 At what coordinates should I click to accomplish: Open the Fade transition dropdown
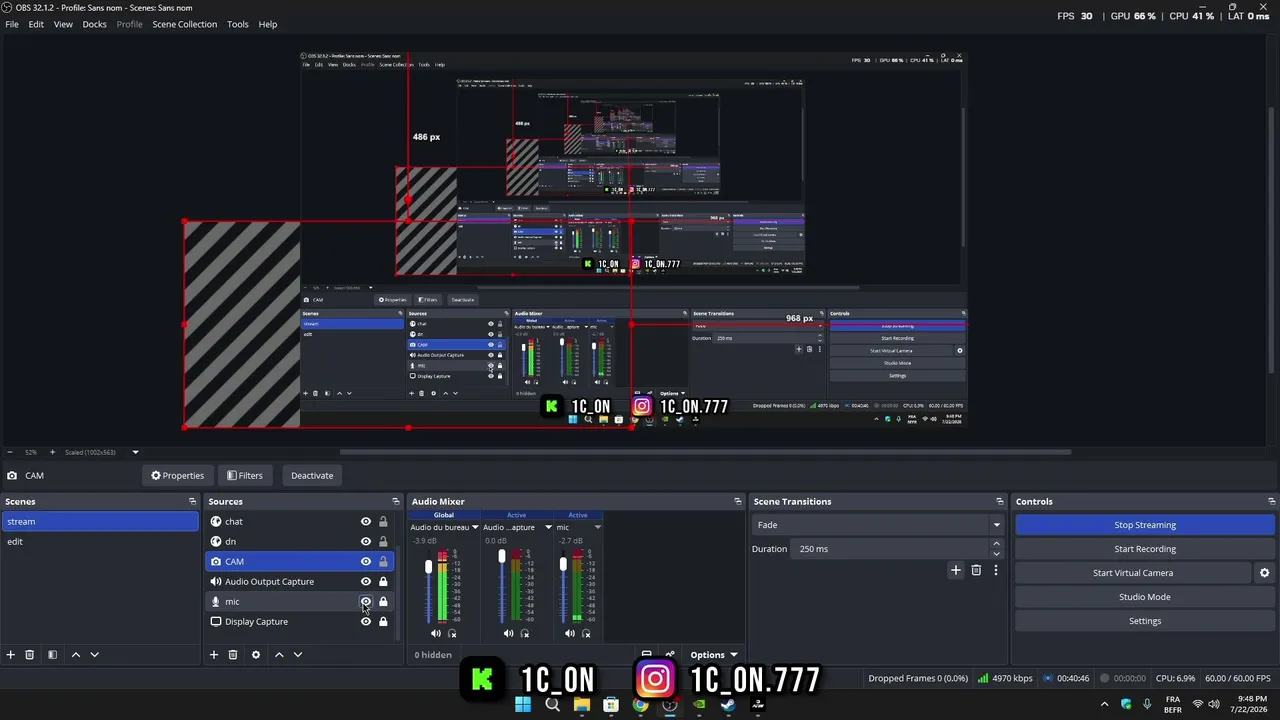(x=877, y=525)
